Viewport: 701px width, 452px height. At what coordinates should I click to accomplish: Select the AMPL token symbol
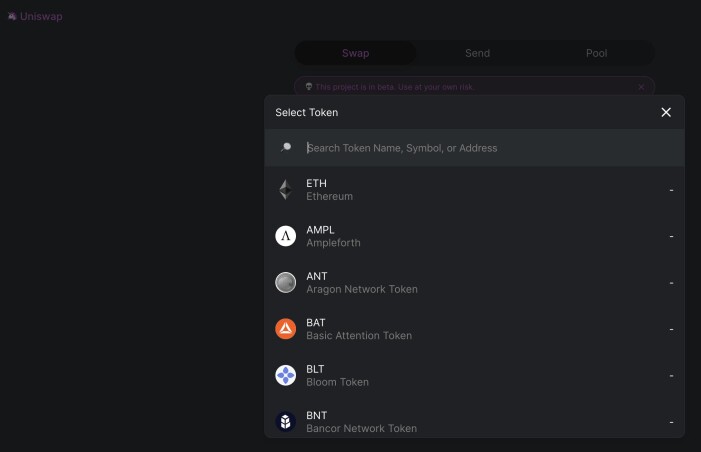[x=320, y=230]
